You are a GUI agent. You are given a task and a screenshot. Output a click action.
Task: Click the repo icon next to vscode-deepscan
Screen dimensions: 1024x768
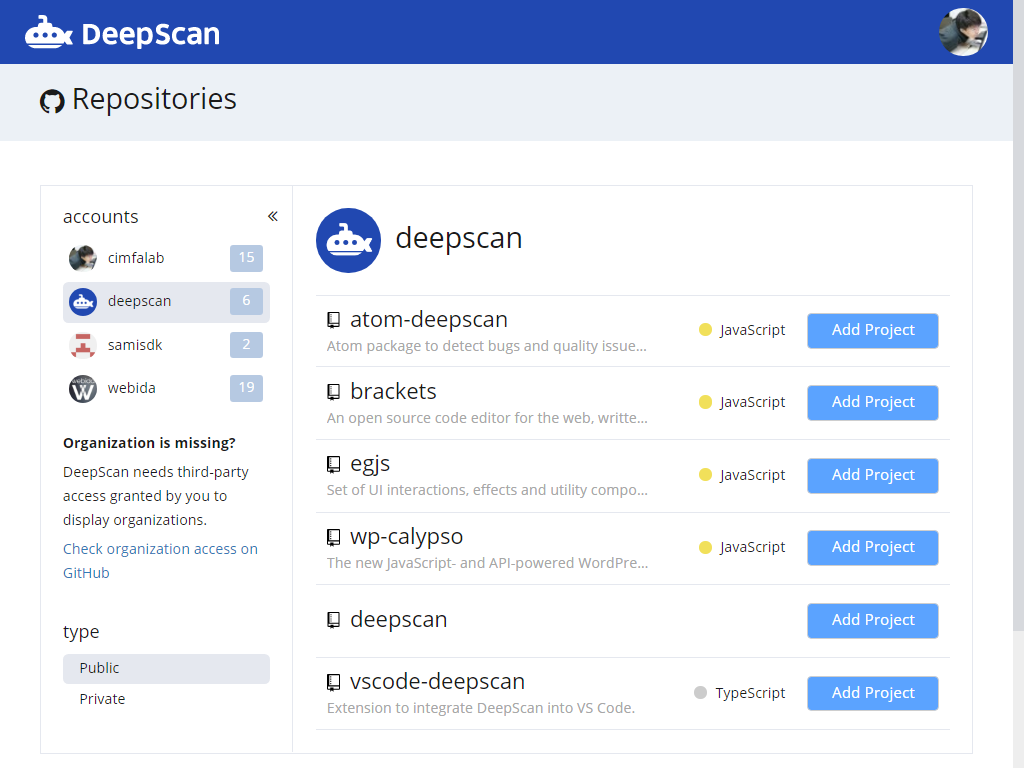click(334, 682)
